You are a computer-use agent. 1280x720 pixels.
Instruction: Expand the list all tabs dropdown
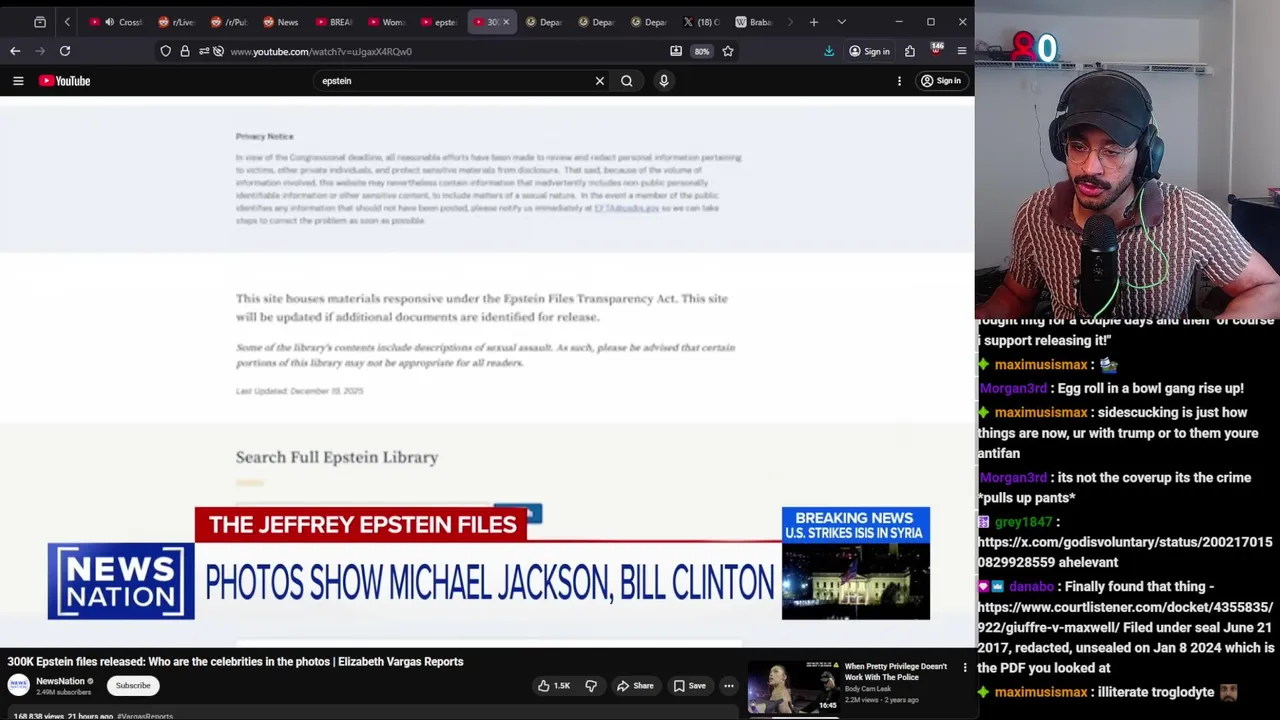841,22
